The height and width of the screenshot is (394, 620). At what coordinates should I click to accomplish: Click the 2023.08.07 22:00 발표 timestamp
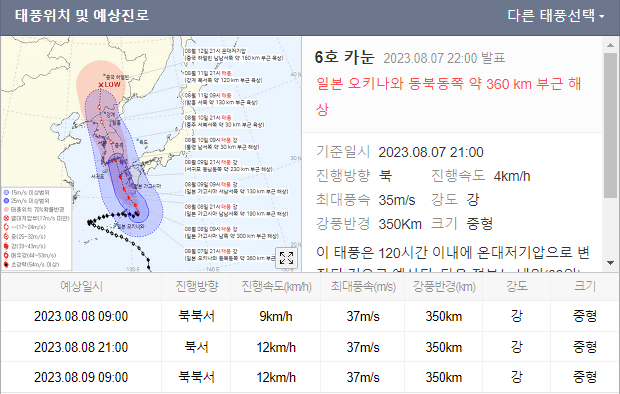click(444, 59)
